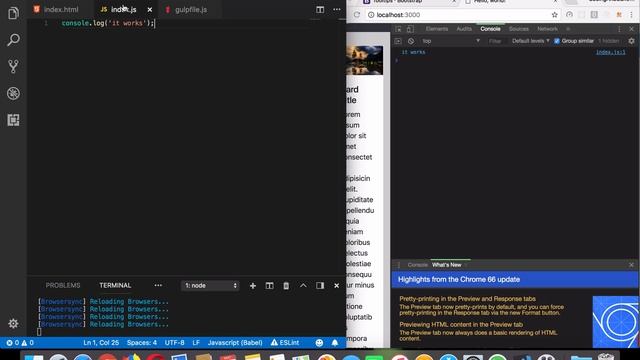Change language mode Javascript (Babel)
The height and width of the screenshot is (360, 640).
tap(235, 343)
